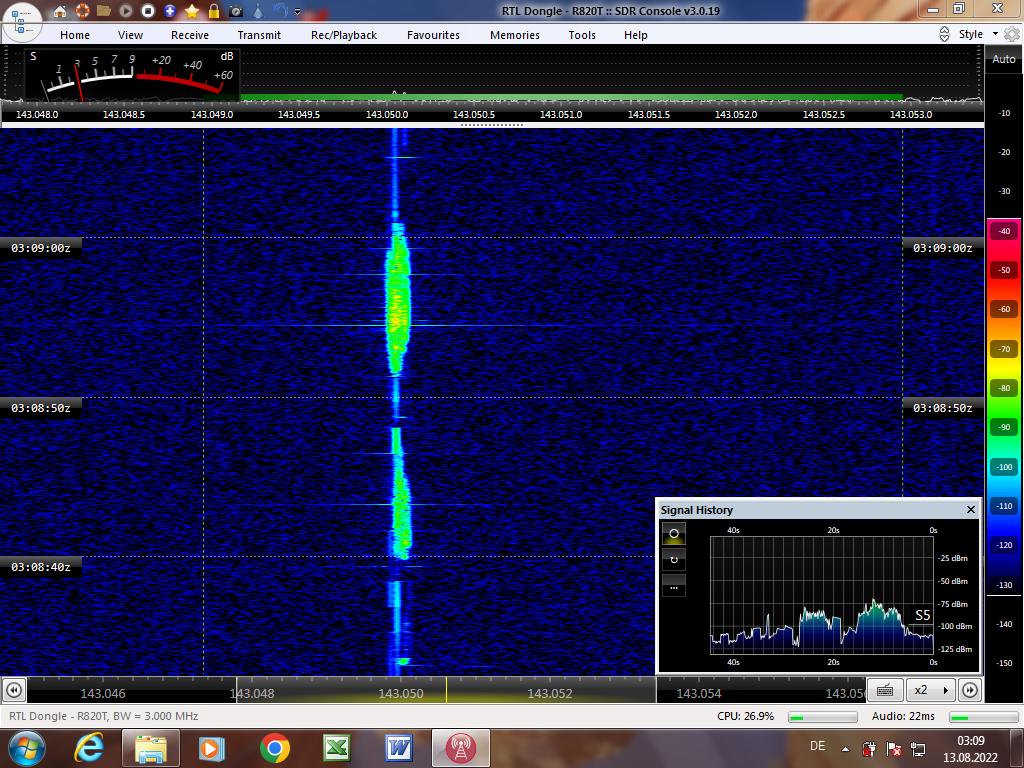Click the 143.049.0 frequency scale label
Image resolution: width=1024 pixels, height=768 pixels.
tap(212, 114)
